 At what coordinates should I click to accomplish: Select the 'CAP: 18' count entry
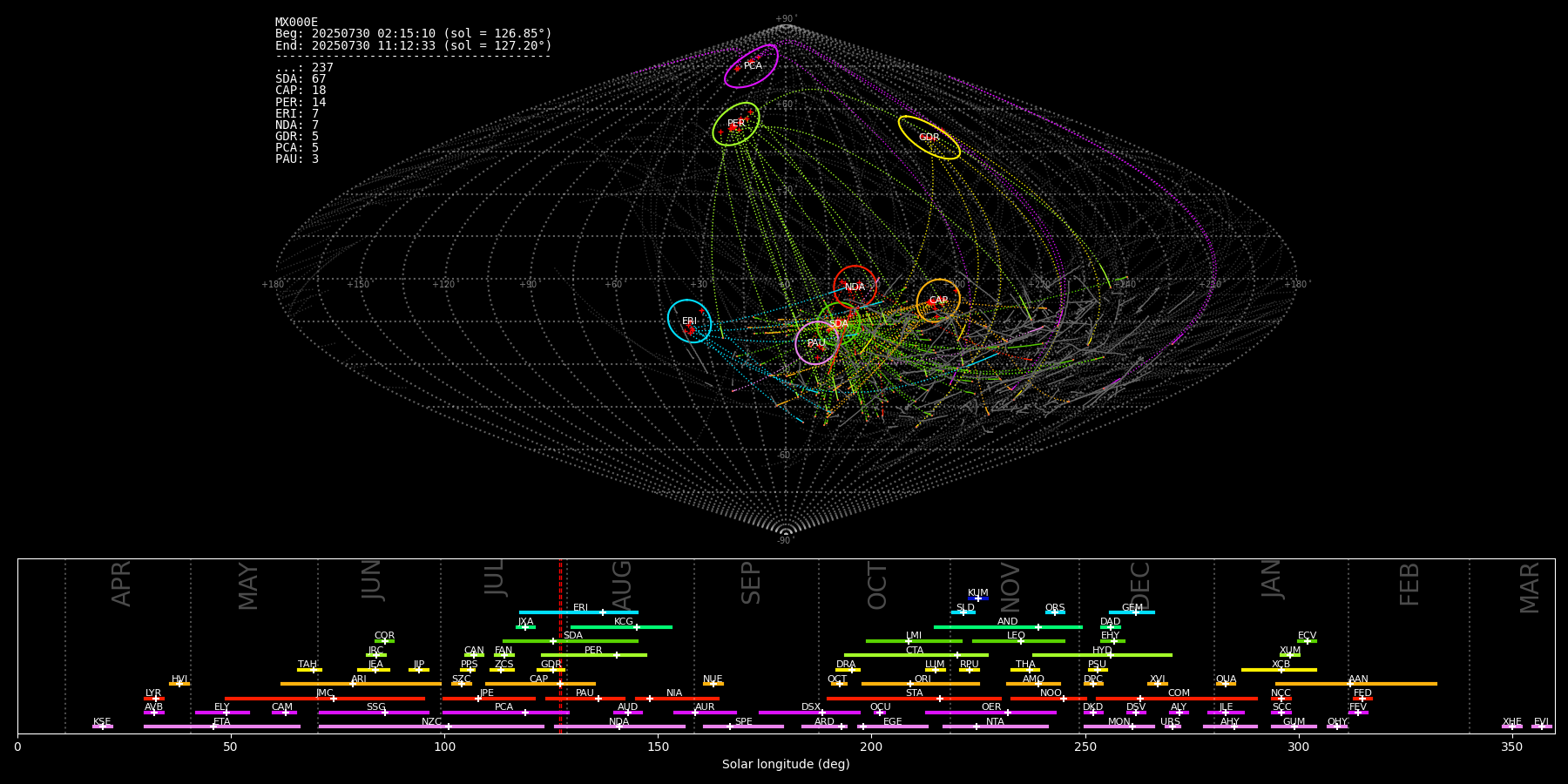pos(301,91)
